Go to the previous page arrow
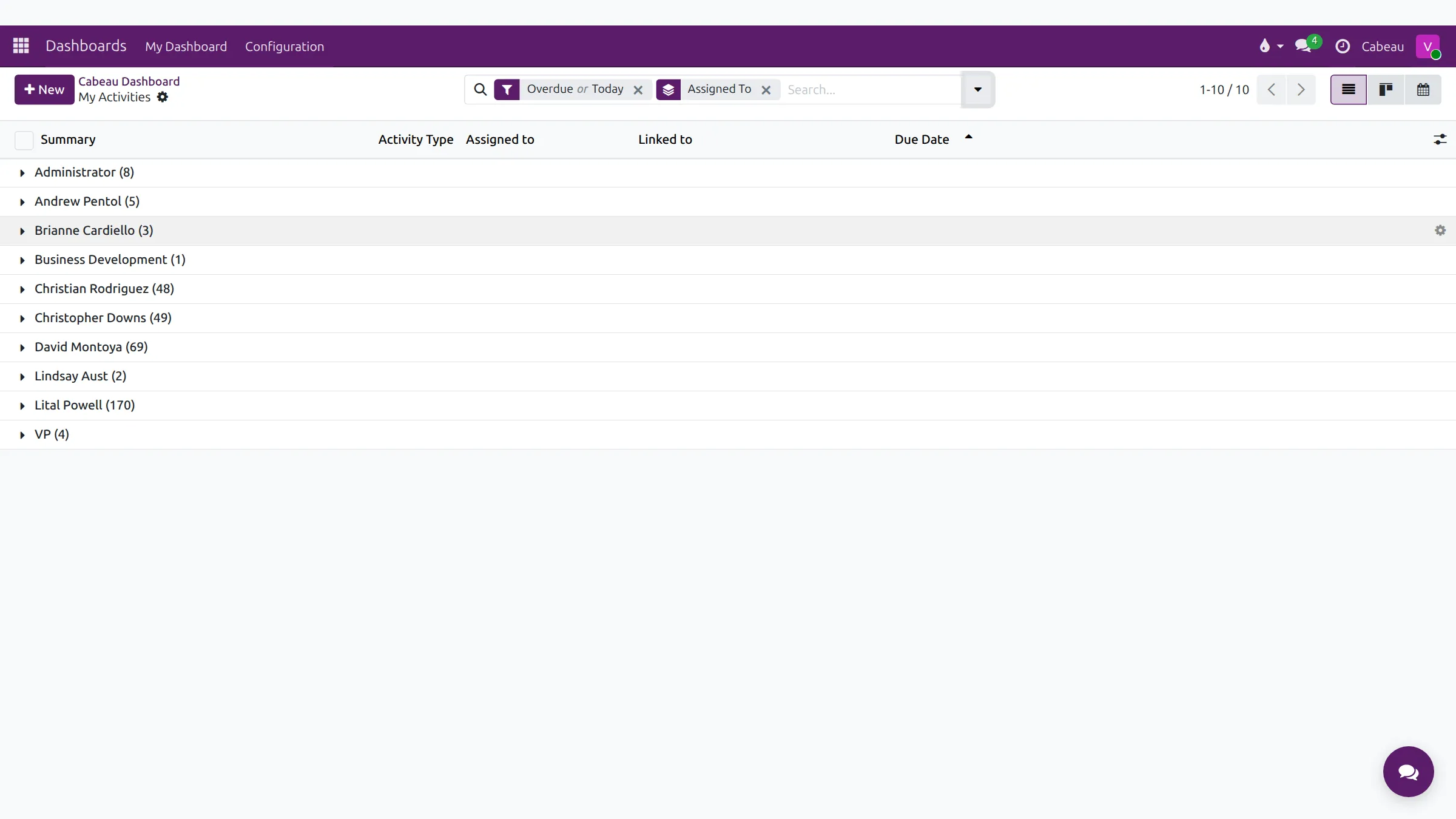Screen dimensions: 1456x819 [x=1272, y=90]
